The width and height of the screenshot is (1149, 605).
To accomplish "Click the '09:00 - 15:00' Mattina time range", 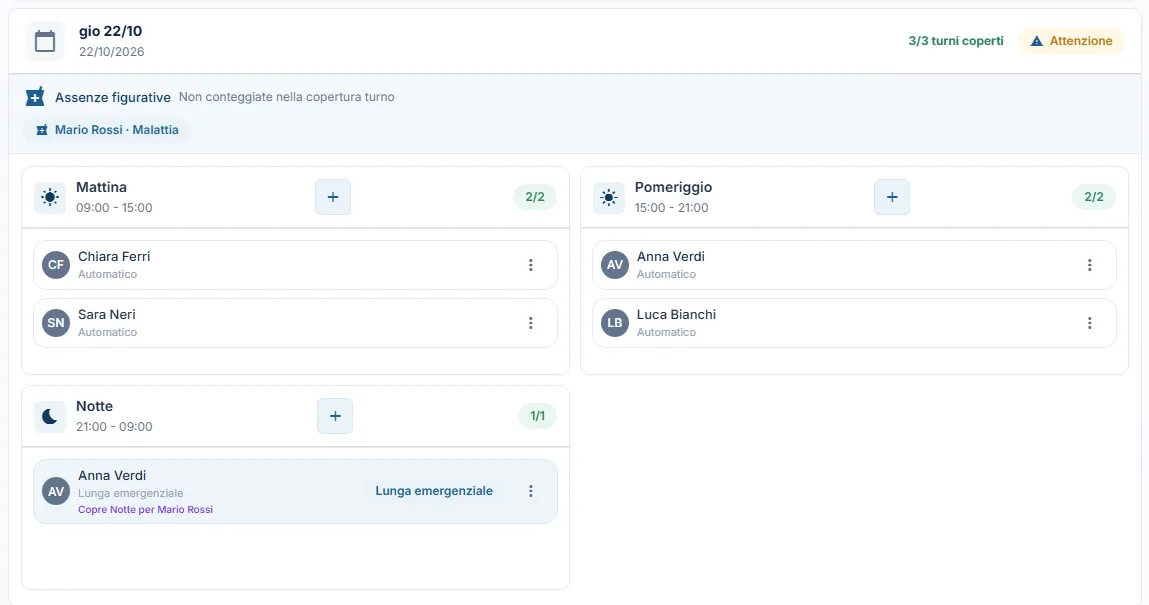I will click(x=114, y=208).
